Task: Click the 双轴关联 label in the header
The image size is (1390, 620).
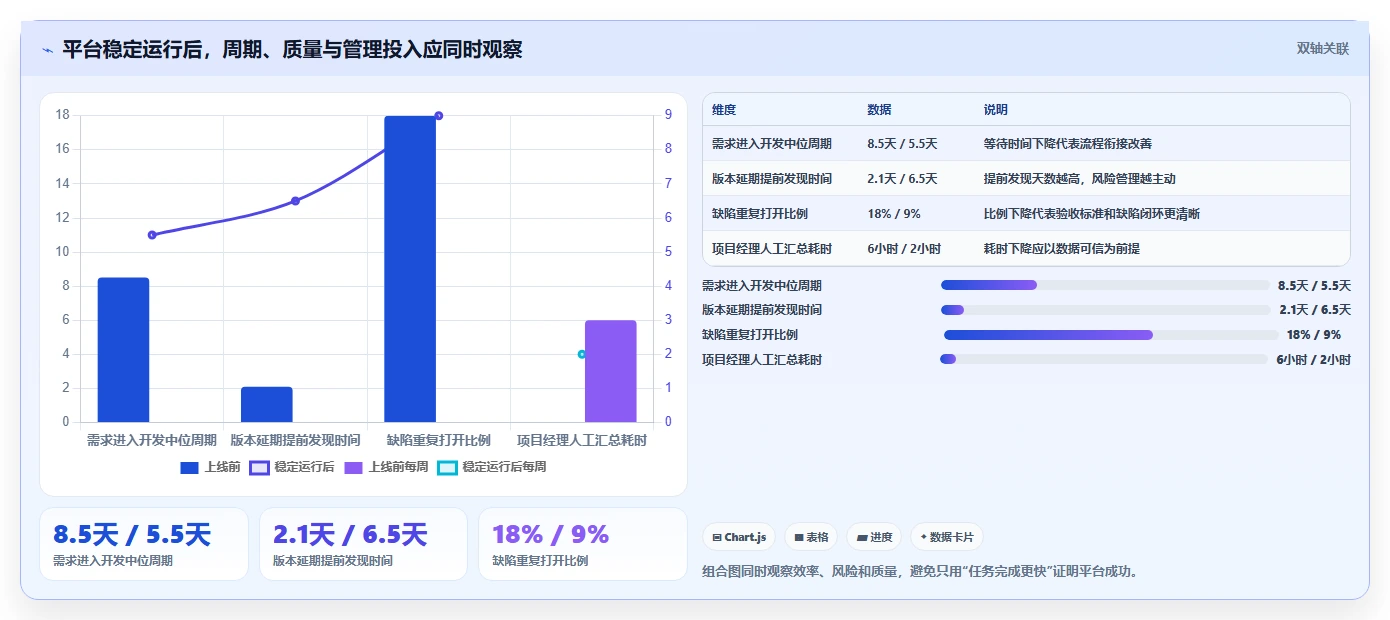Action: [1323, 48]
